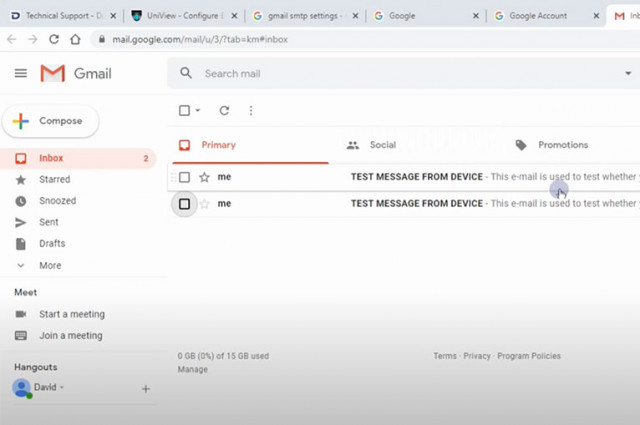This screenshot has width=640, height=425.
Task: Toggle the select-all checkbox in toolbar
Action: click(x=184, y=111)
